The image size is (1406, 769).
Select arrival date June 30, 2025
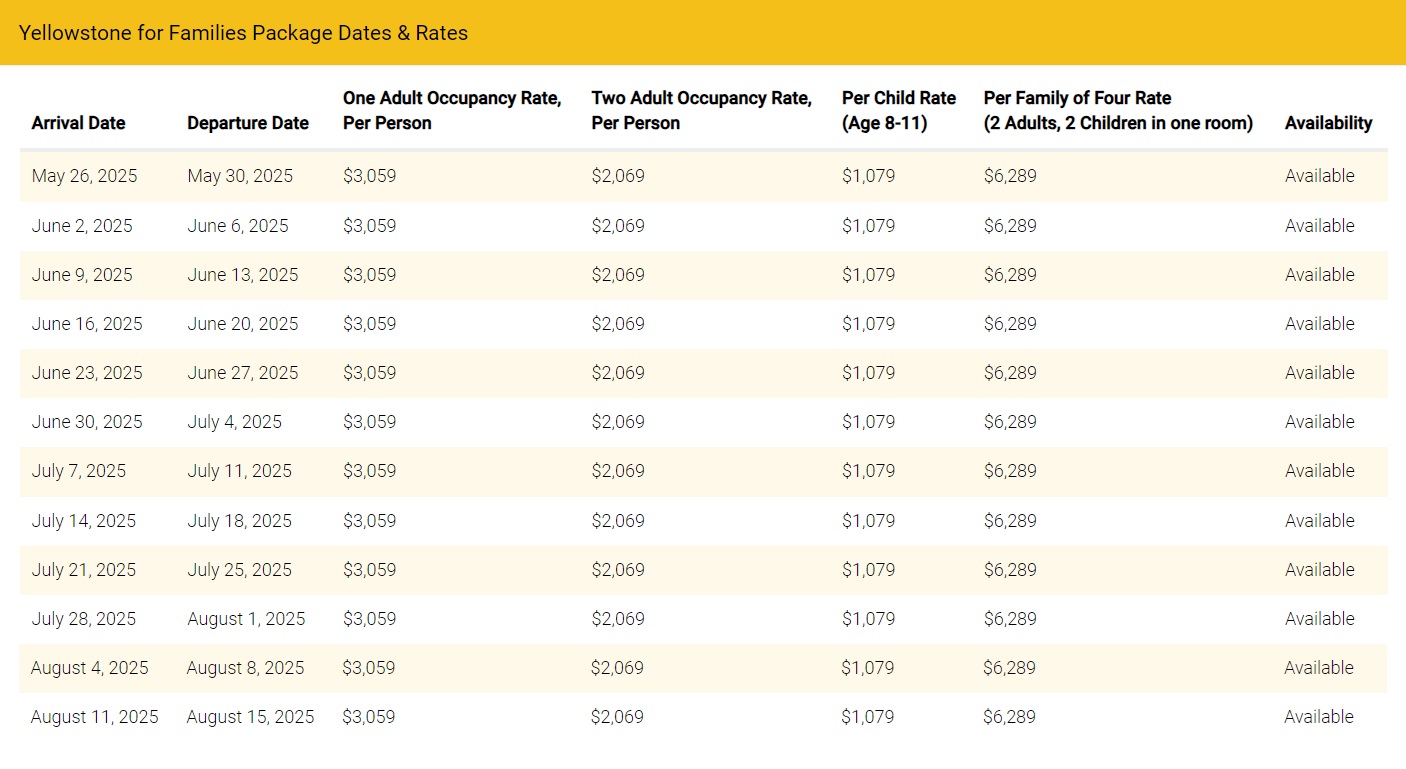[87, 422]
